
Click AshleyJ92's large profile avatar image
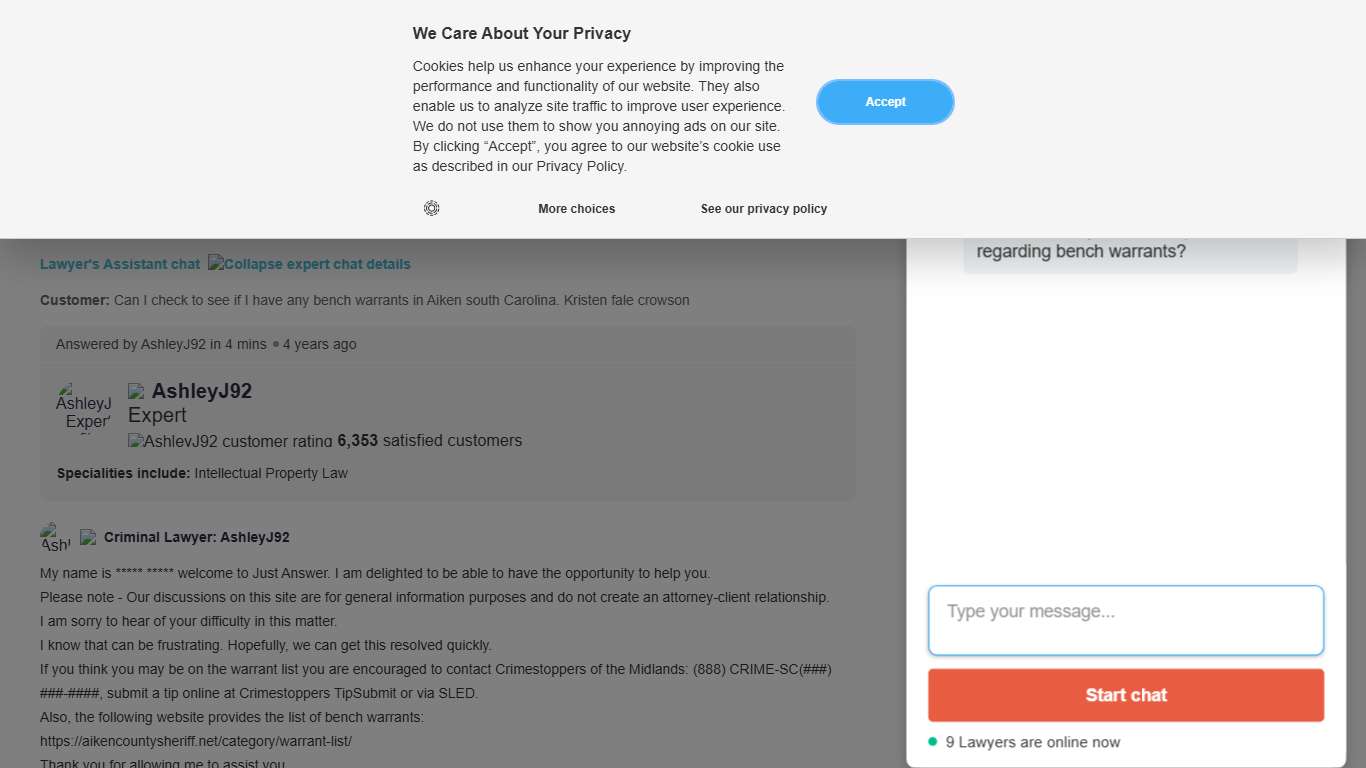point(84,408)
